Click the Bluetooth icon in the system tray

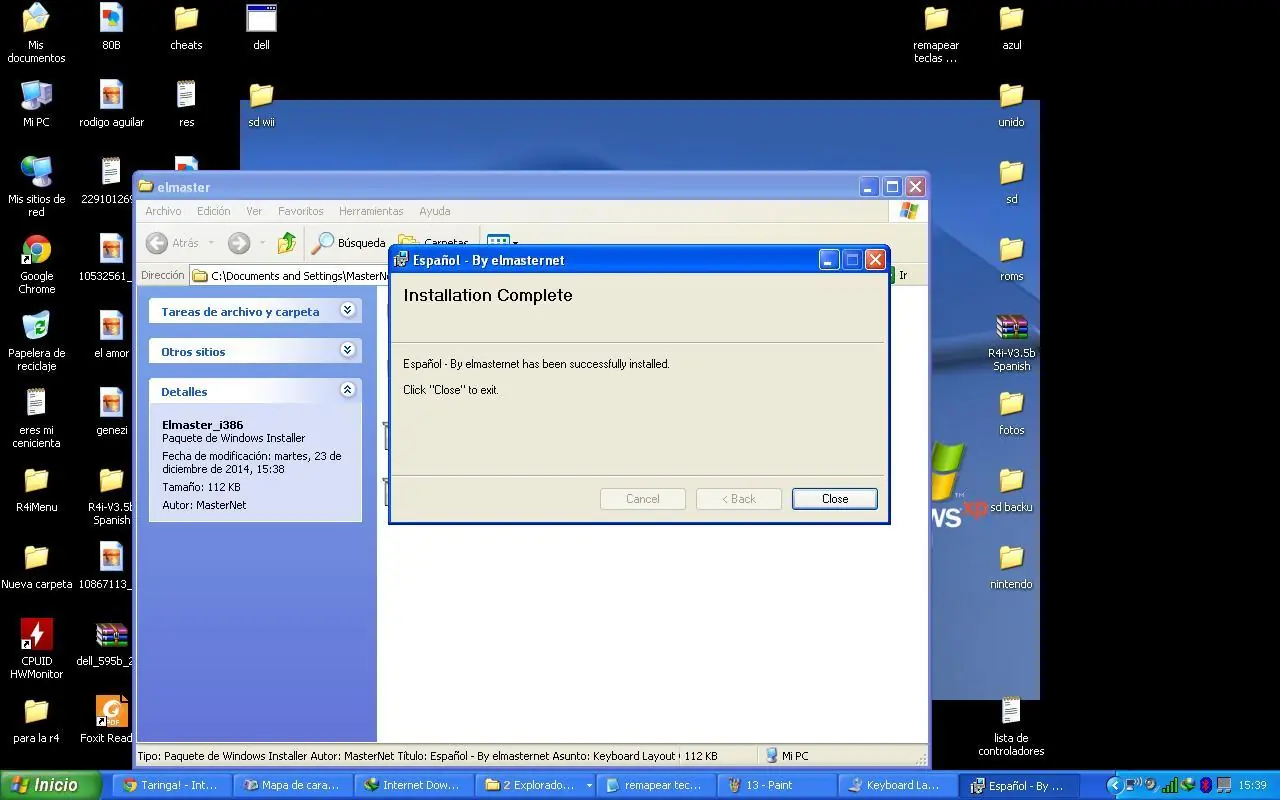click(1206, 785)
